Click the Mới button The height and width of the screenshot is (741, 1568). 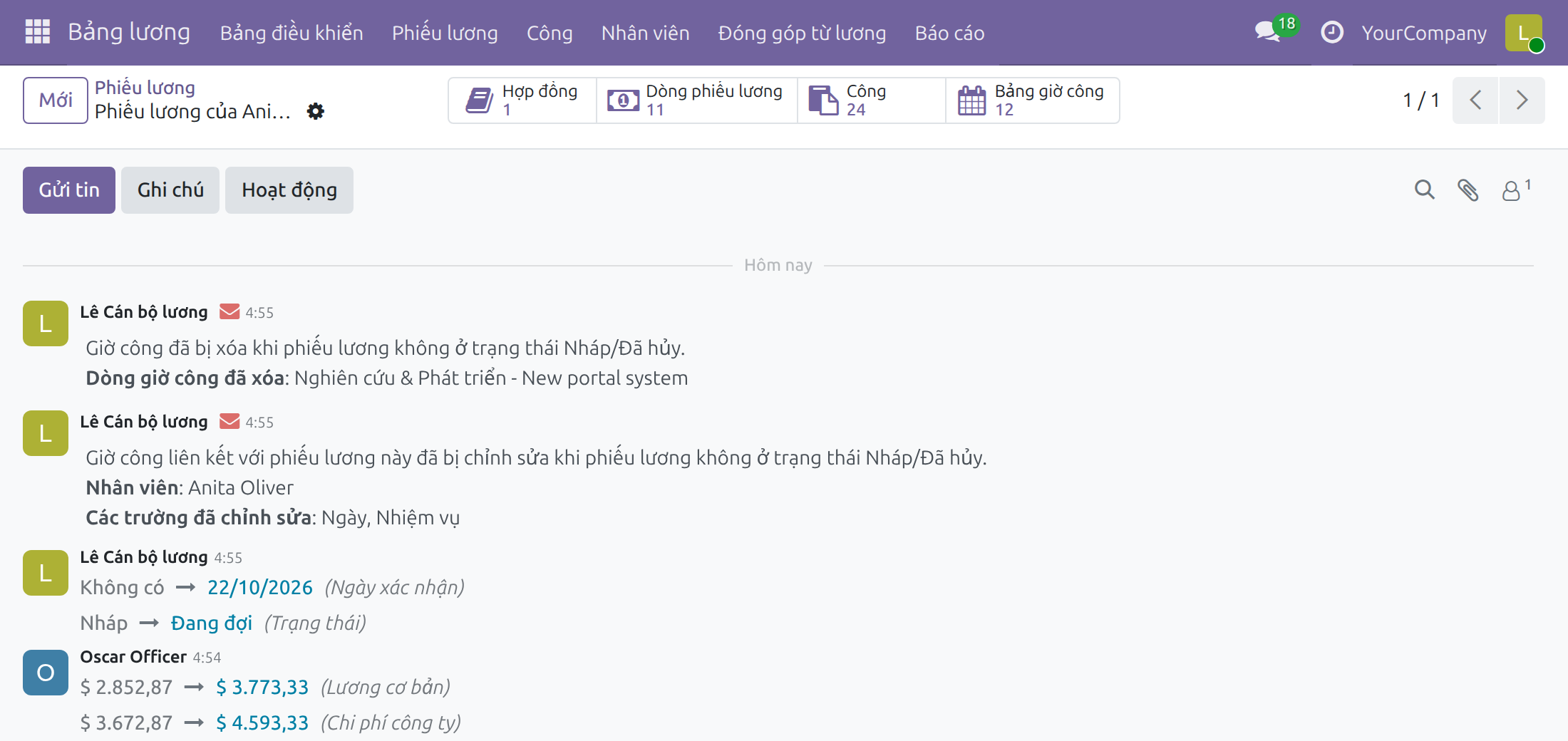56,100
